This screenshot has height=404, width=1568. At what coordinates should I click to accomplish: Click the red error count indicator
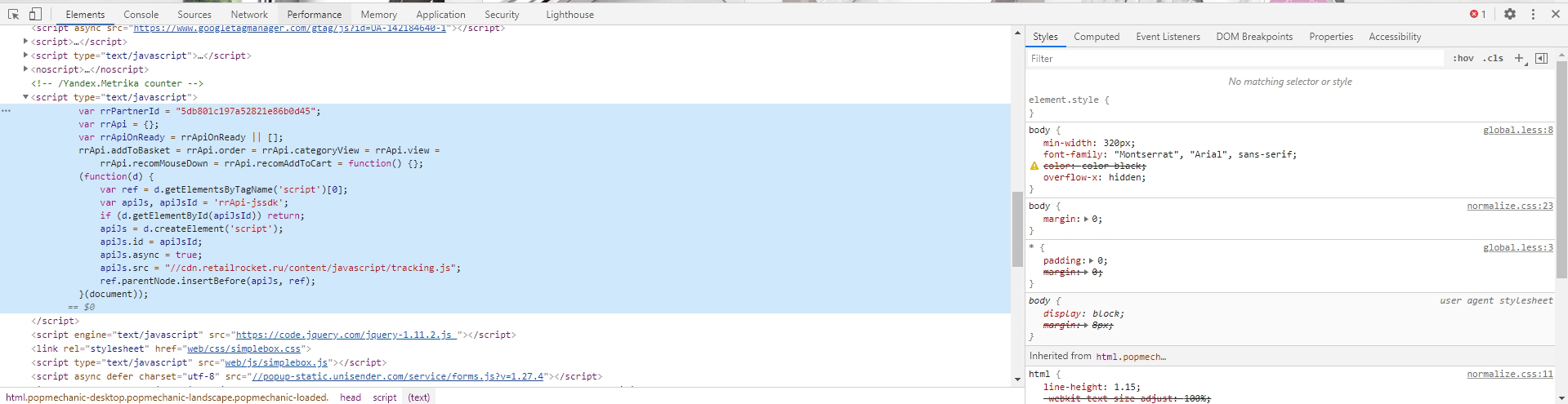click(x=1477, y=14)
